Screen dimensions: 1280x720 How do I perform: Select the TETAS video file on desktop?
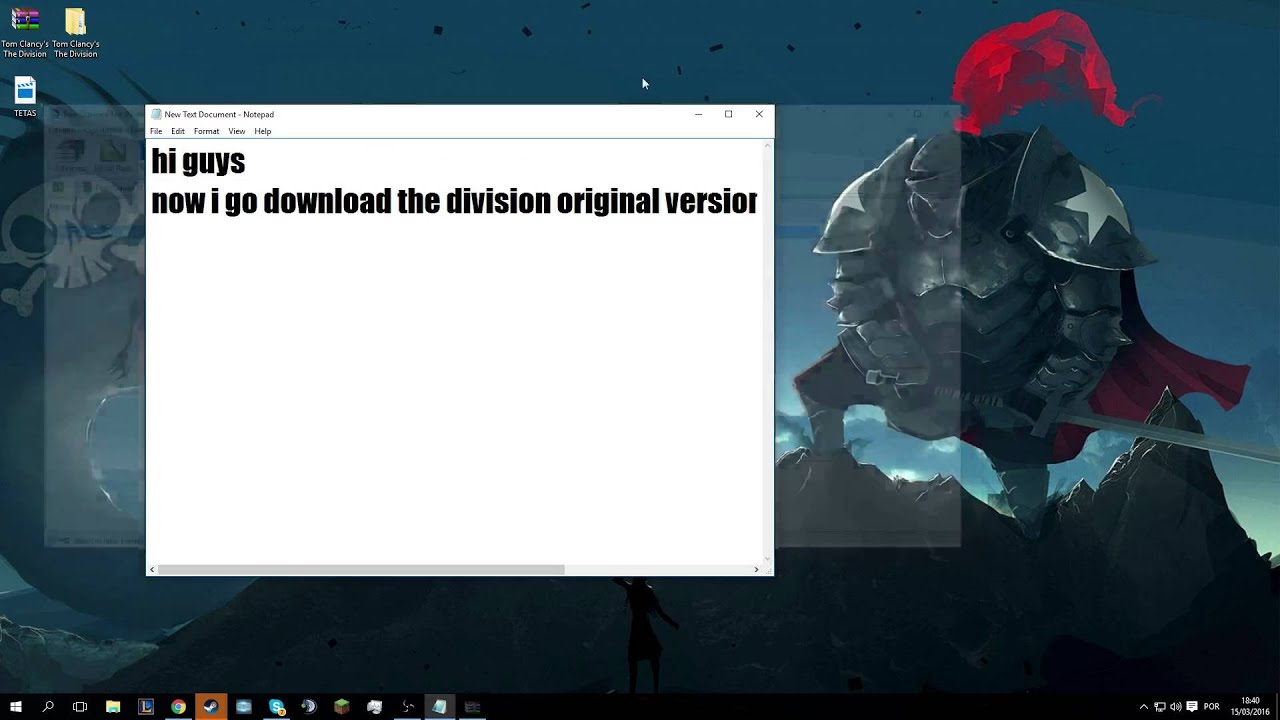pos(25,97)
